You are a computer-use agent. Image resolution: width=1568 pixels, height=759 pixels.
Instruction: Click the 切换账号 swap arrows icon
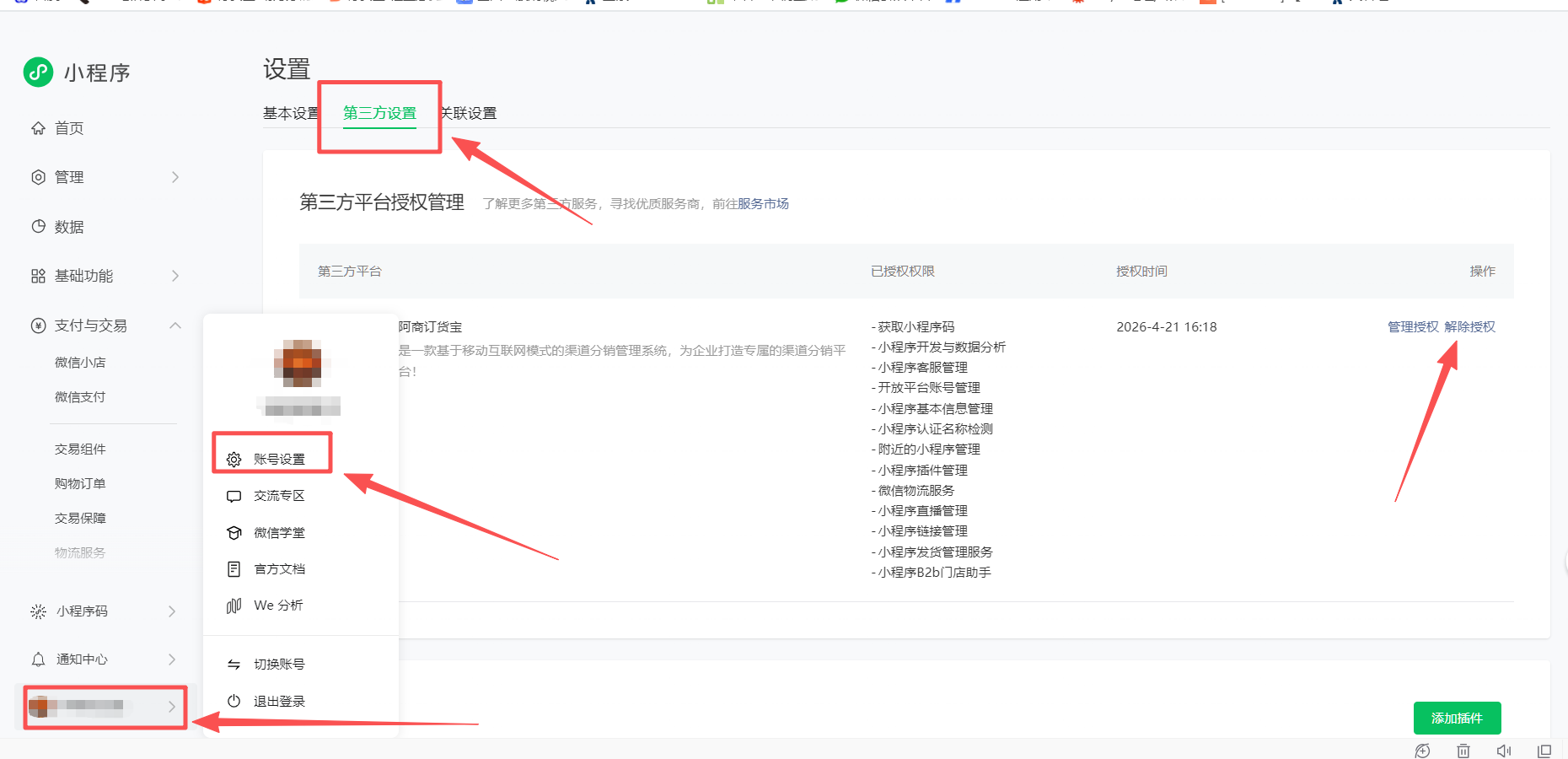click(234, 665)
